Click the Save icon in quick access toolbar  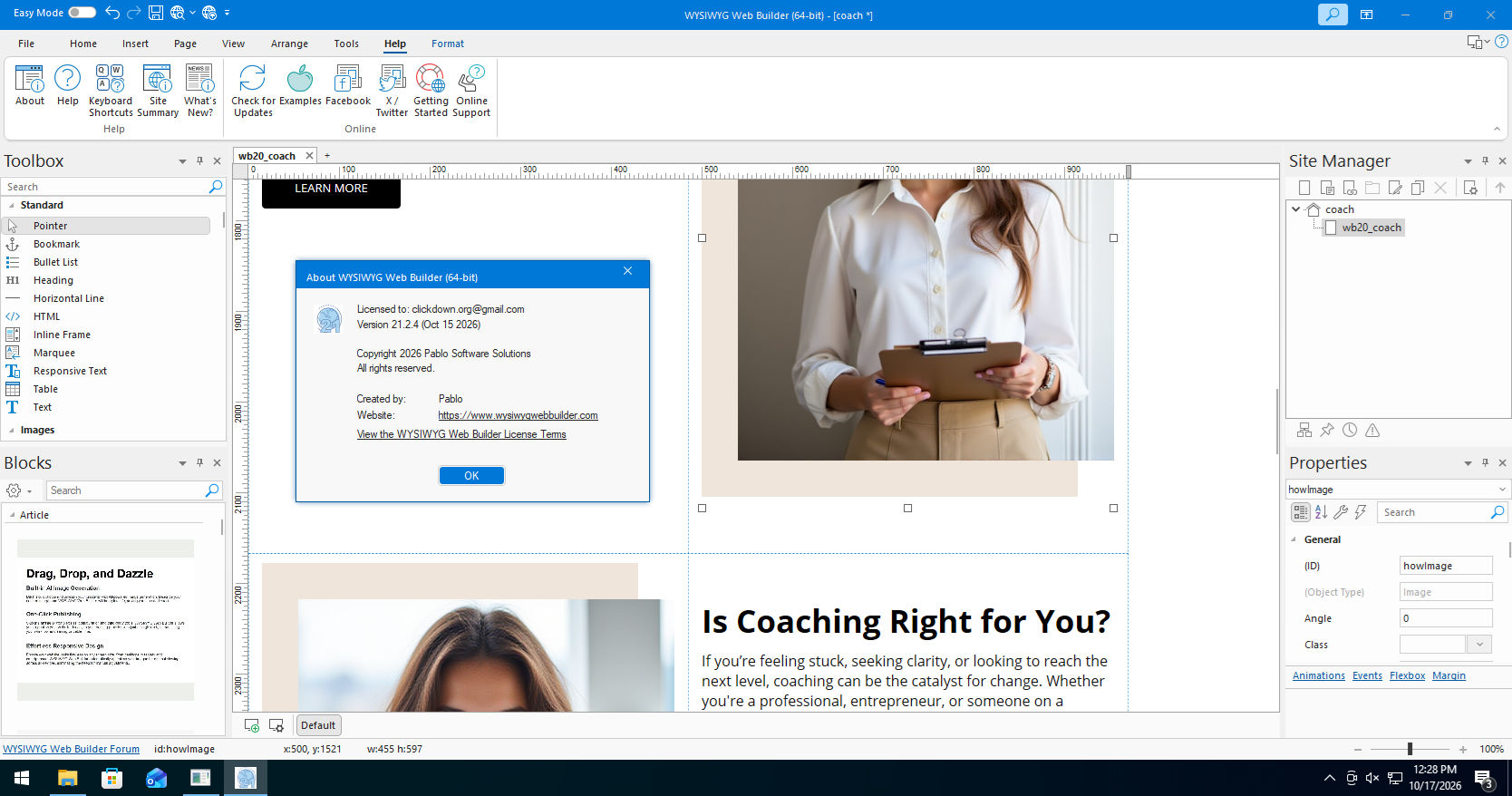pos(155,13)
